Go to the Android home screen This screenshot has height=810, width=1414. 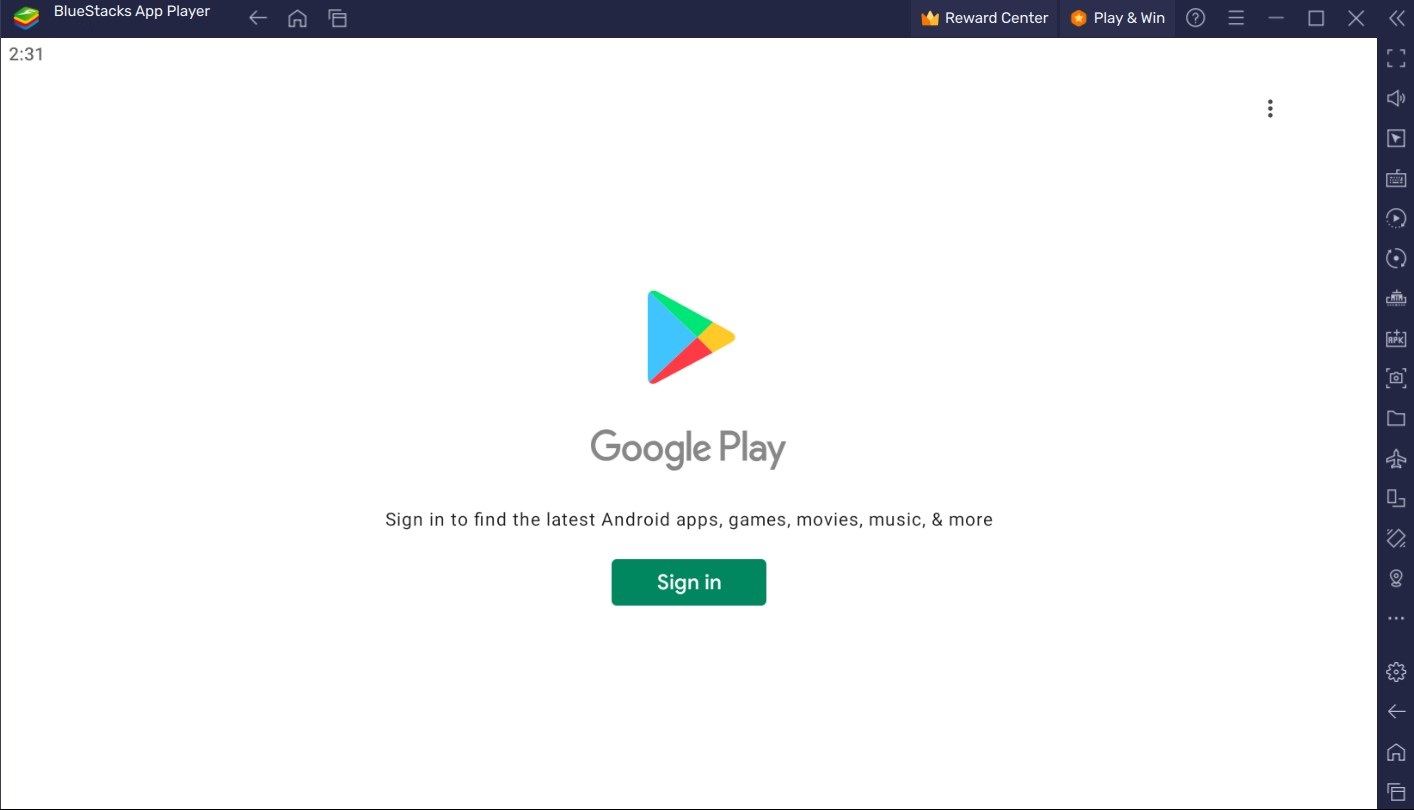click(x=1396, y=751)
